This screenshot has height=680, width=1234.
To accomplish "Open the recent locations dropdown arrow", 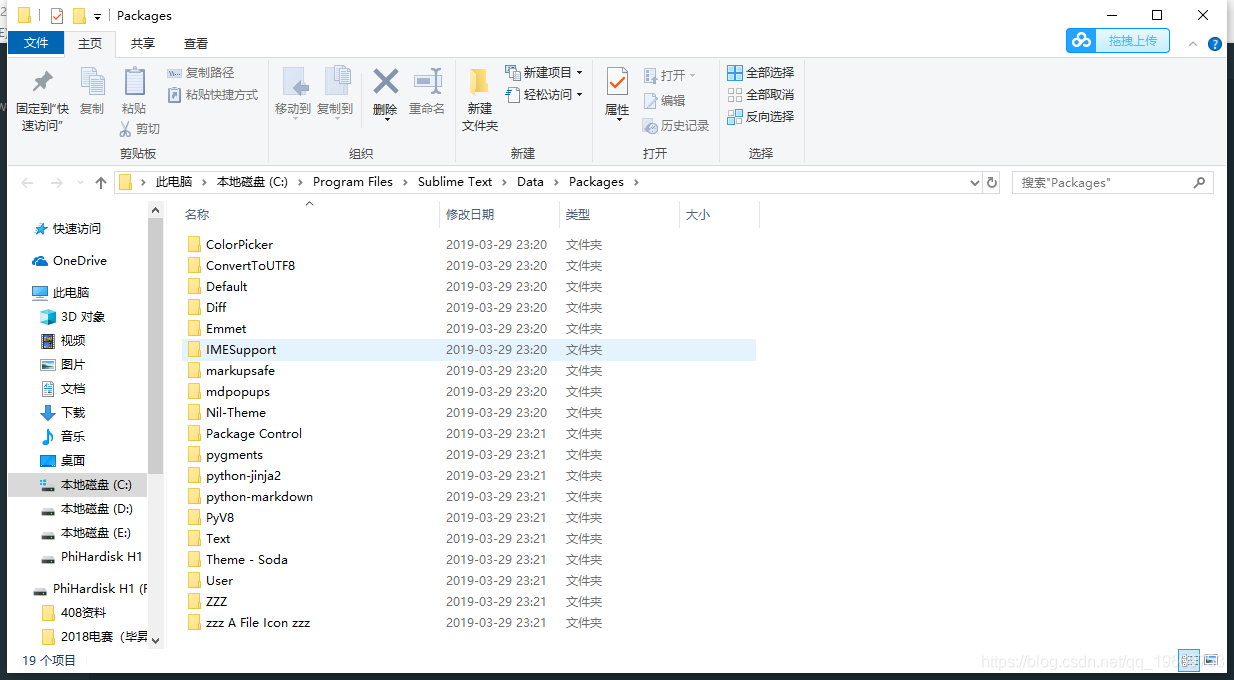I will [79, 183].
